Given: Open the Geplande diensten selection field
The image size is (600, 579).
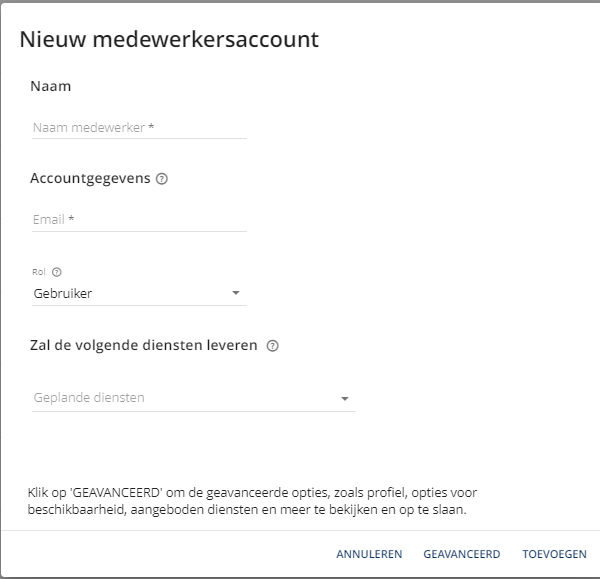Looking at the screenshot, I should (194, 398).
